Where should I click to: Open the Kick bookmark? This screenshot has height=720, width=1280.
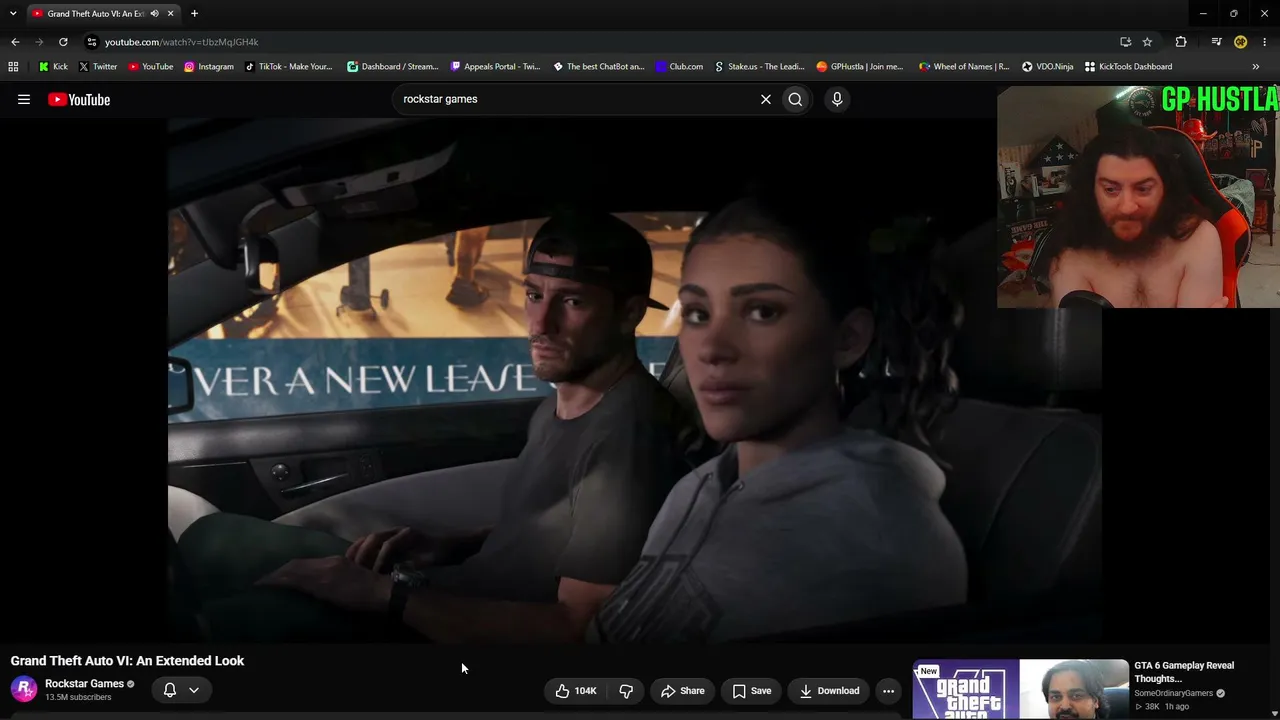(x=53, y=67)
